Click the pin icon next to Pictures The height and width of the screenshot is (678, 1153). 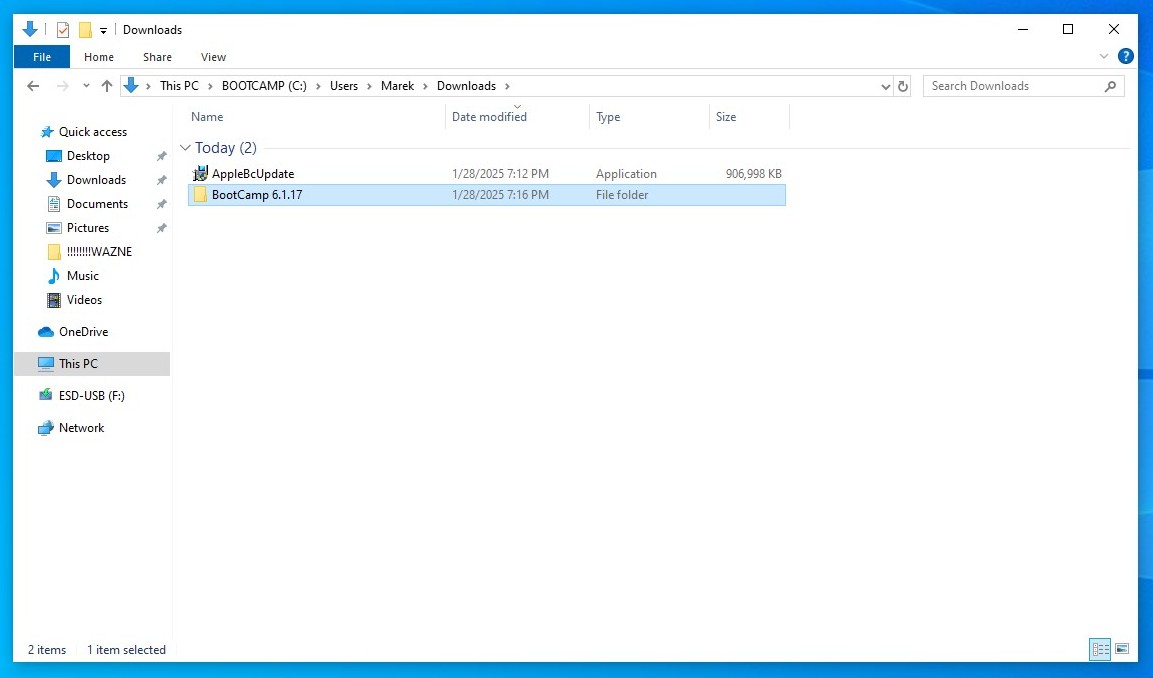coord(162,228)
